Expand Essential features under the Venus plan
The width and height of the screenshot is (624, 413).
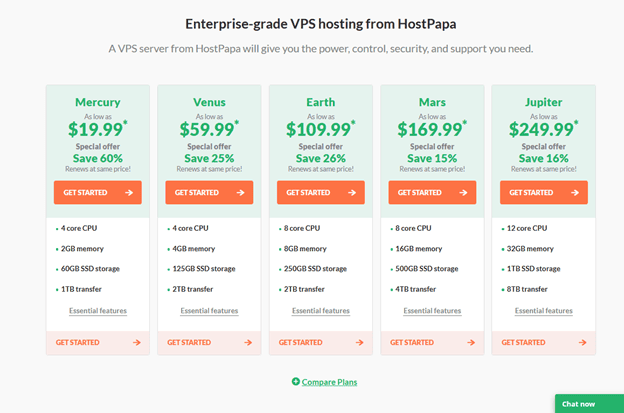point(209,311)
